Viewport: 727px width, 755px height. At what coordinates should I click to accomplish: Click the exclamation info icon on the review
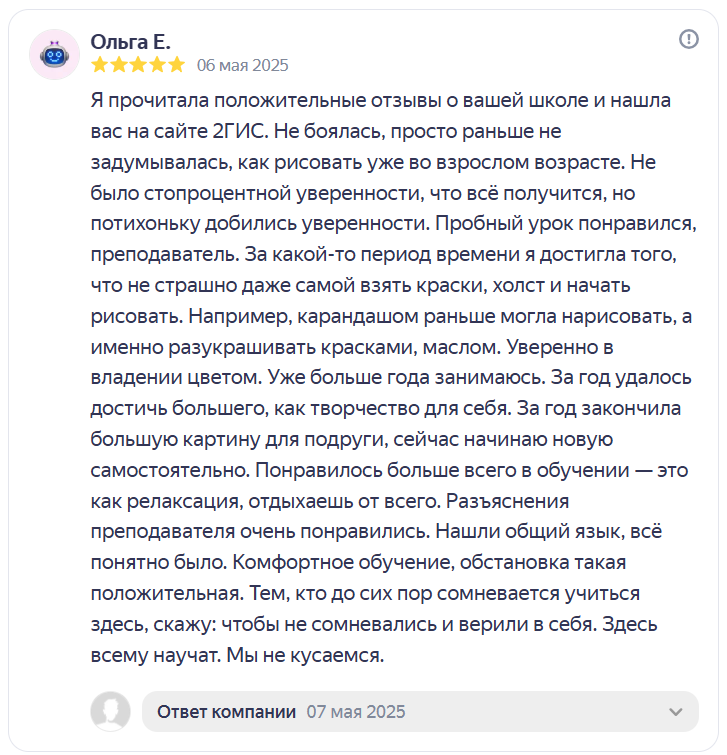point(689,39)
